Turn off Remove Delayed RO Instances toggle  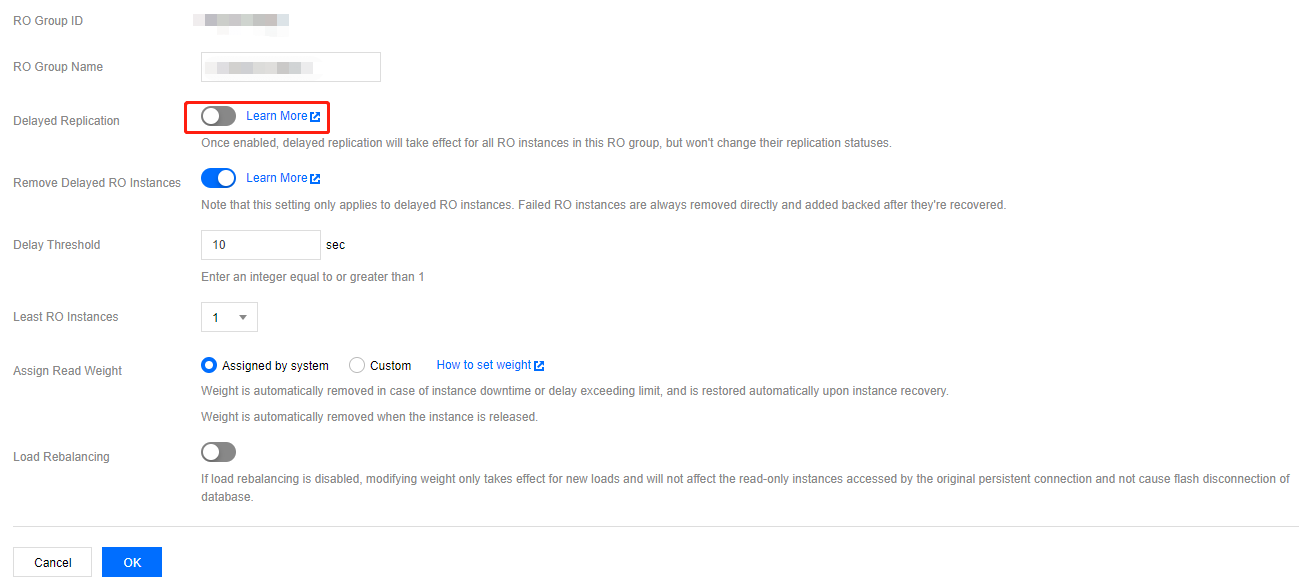coord(218,178)
